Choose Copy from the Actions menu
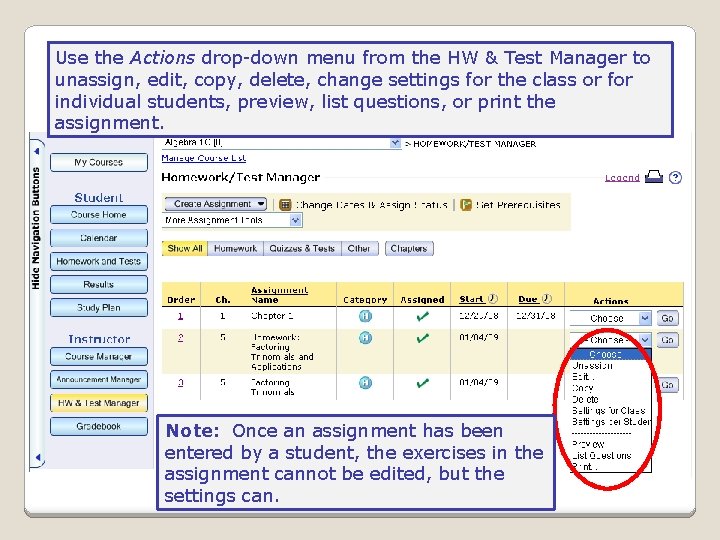720x540 pixels. point(582,388)
